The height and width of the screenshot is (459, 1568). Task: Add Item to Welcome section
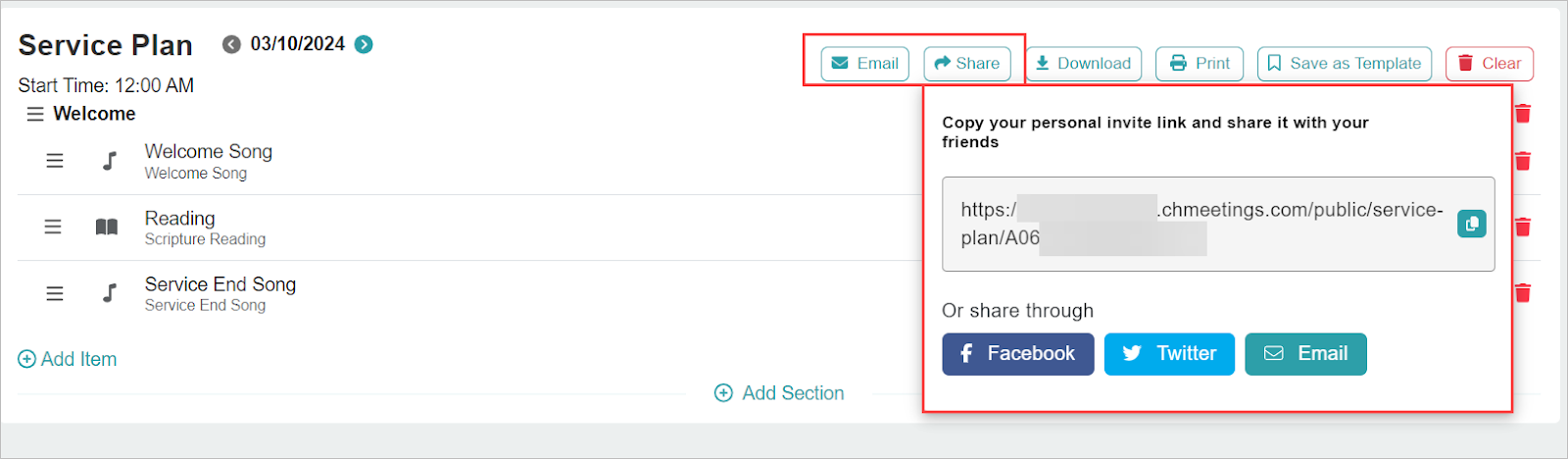[x=68, y=359]
